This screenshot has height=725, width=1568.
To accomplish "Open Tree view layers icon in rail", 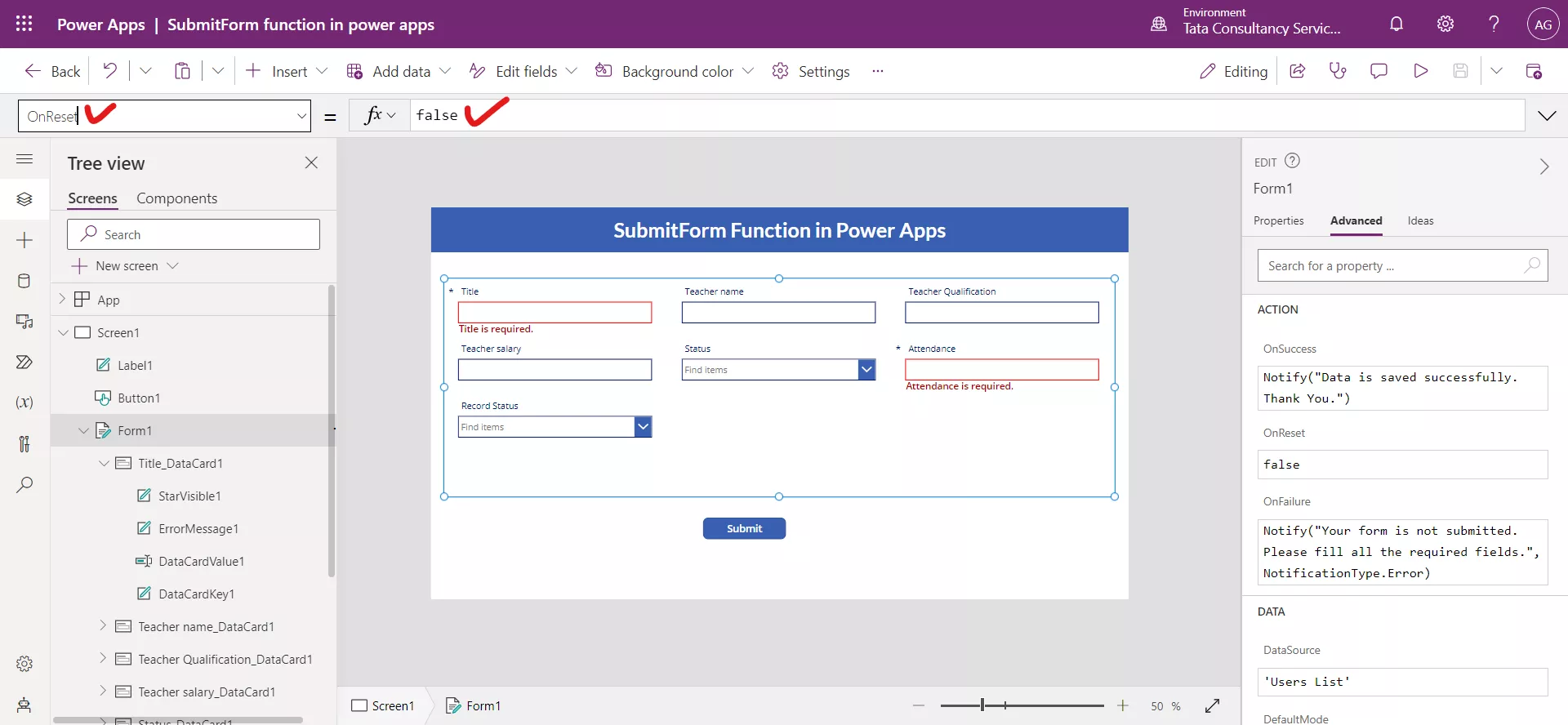I will click(x=24, y=199).
